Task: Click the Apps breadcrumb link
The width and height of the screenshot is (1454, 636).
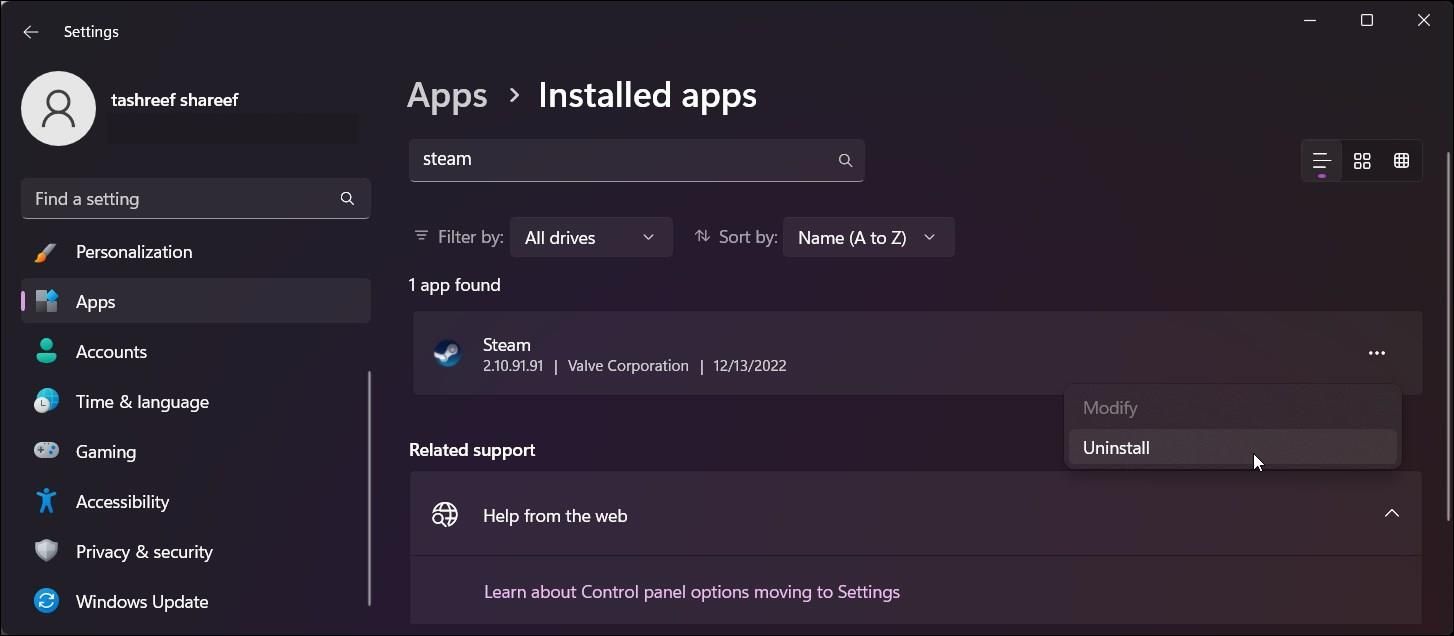Action: pos(447,95)
